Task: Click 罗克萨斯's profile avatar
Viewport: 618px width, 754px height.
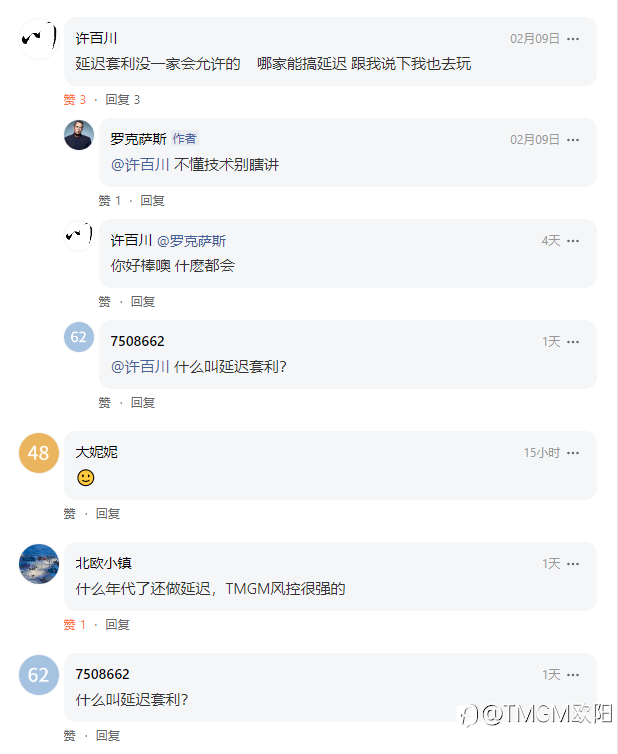Action: 79,136
